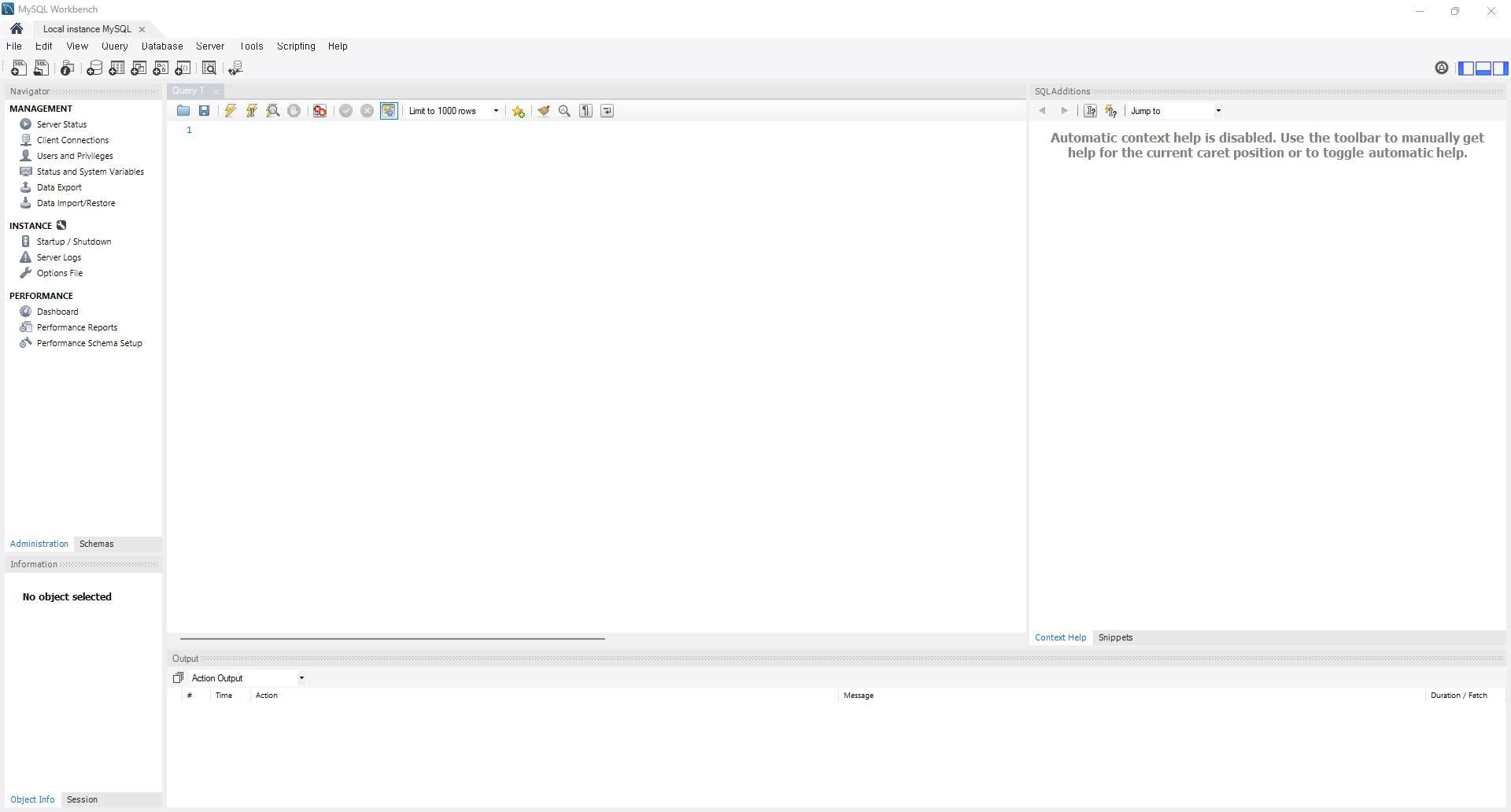Commit the current transaction
Image resolution: width=1511 pixels, height=812 pixels.
pyautogui.click(x=346, y=111)
